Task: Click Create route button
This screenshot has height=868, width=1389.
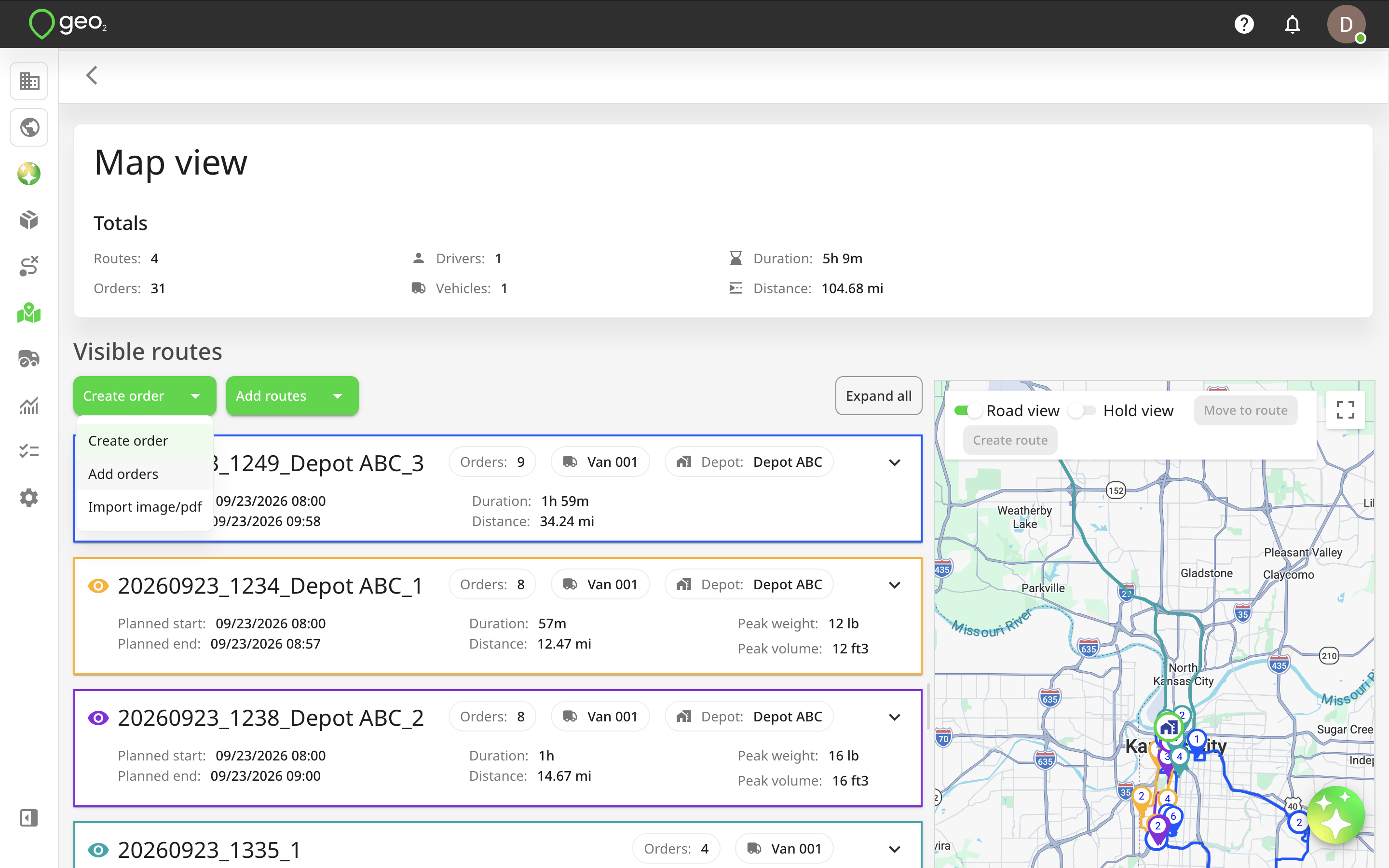Action: click(1010, 440)
